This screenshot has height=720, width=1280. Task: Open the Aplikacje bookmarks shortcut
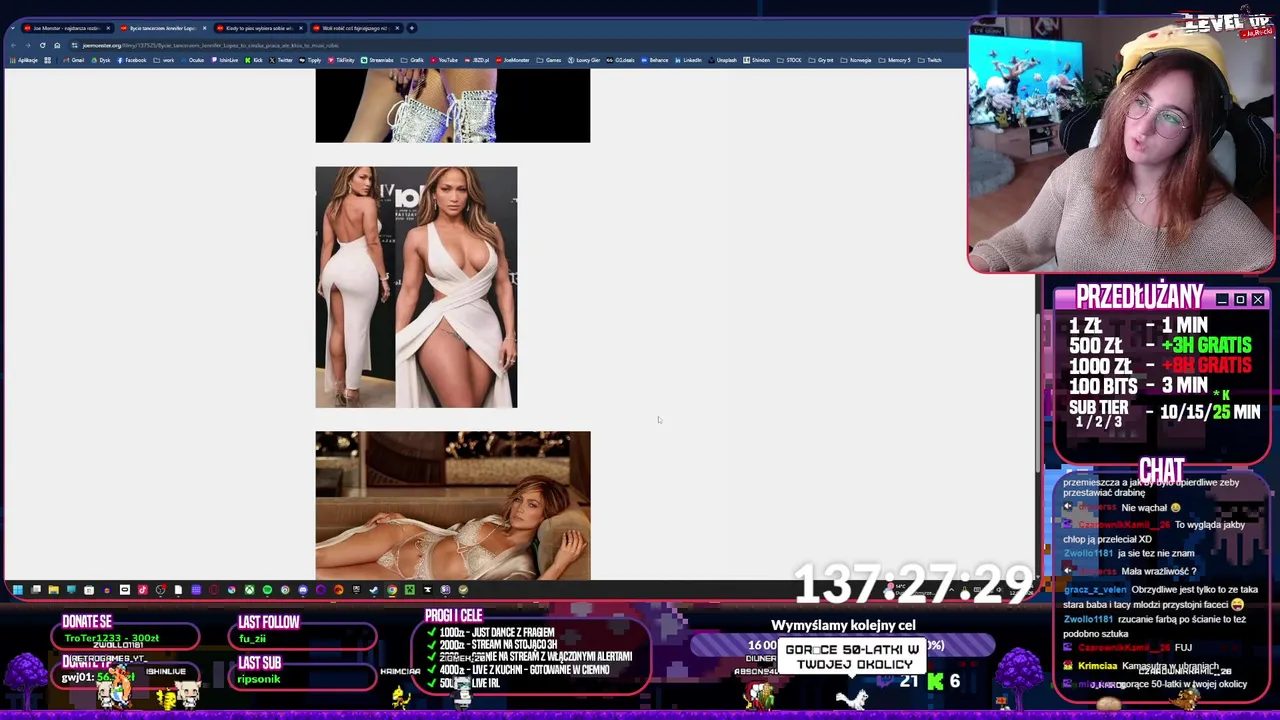coord(23,60)
